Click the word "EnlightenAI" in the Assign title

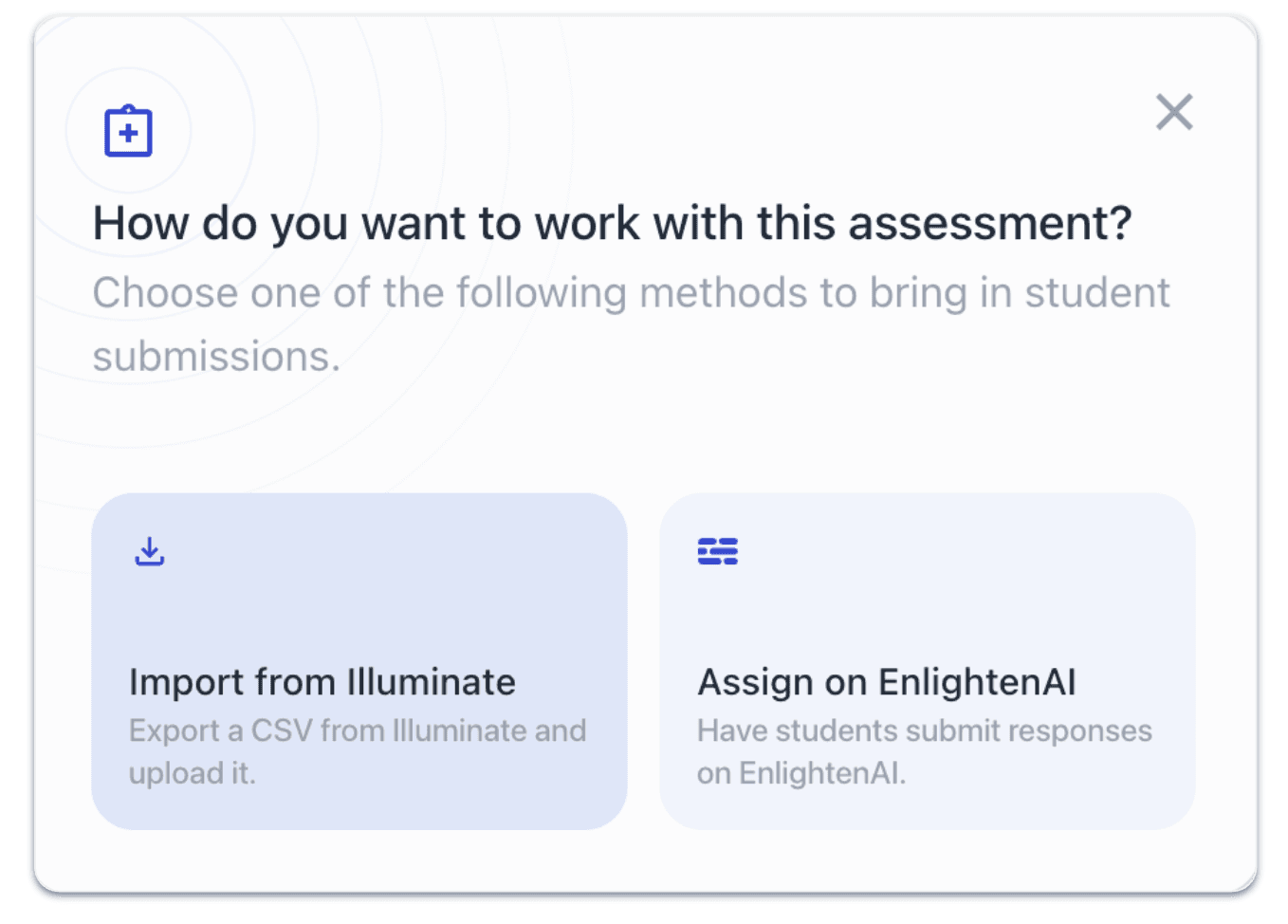[x=977, y=682]
